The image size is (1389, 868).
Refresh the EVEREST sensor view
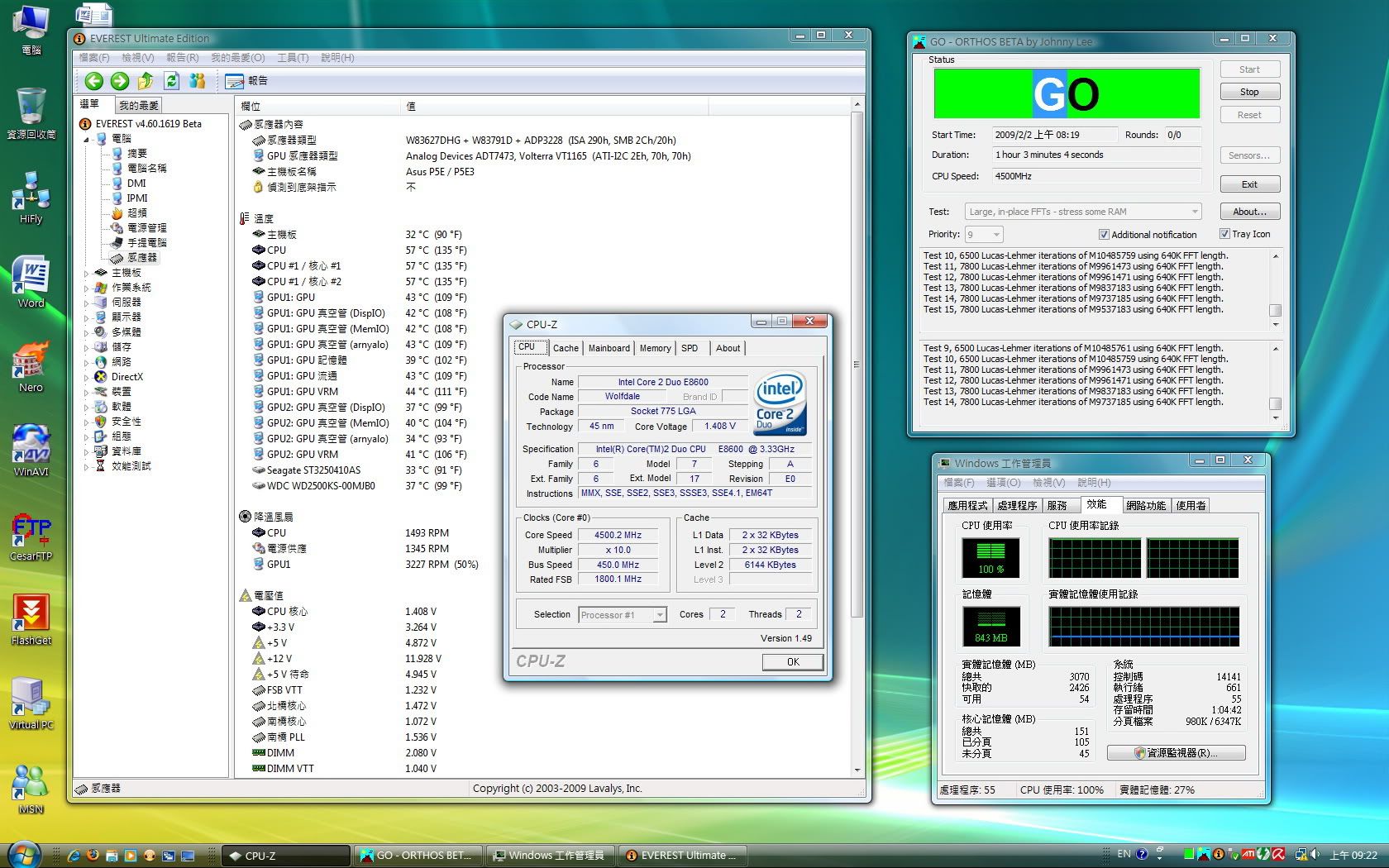[x=171, y=80]
